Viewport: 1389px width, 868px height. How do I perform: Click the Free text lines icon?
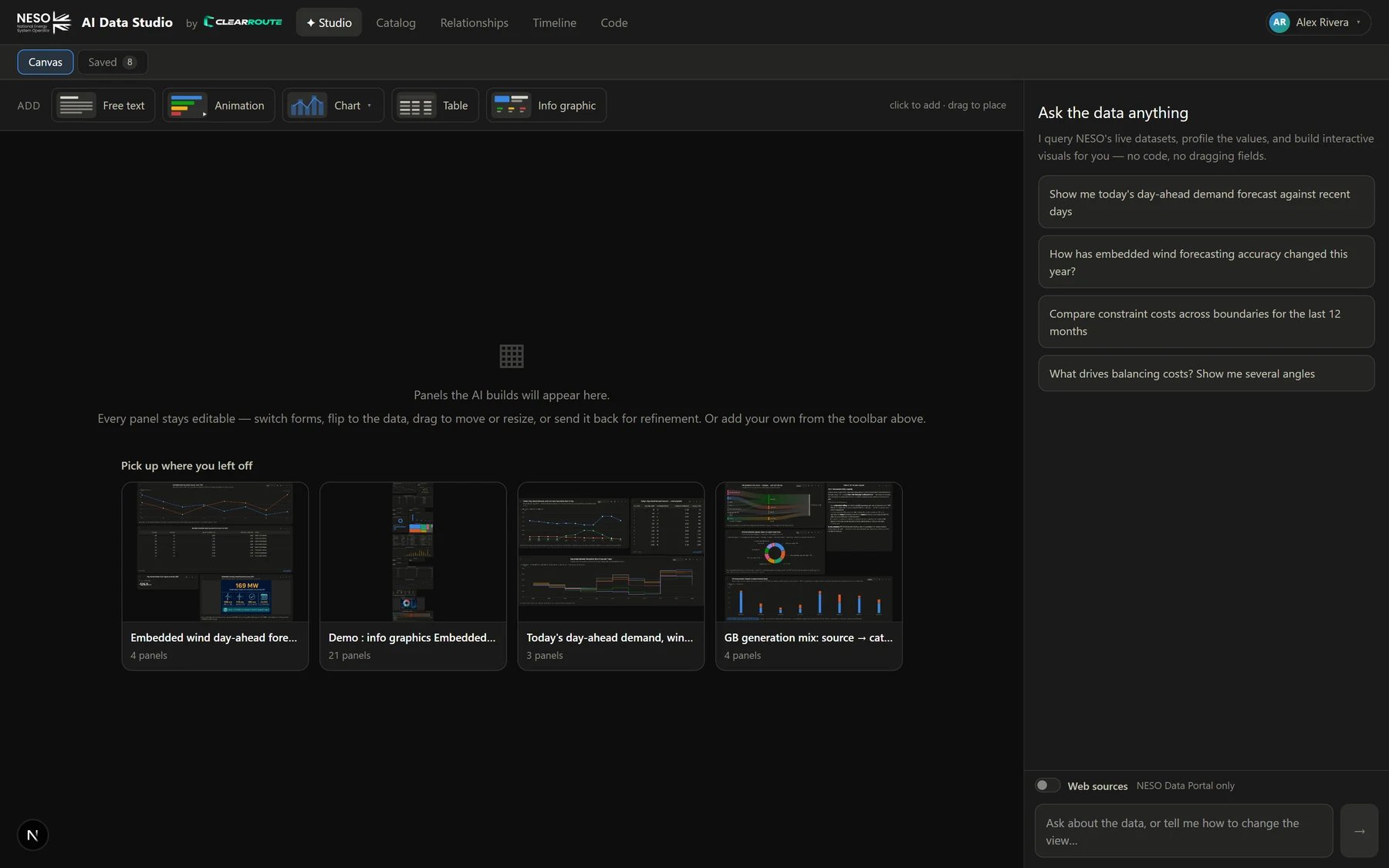(x=76, y=105)
